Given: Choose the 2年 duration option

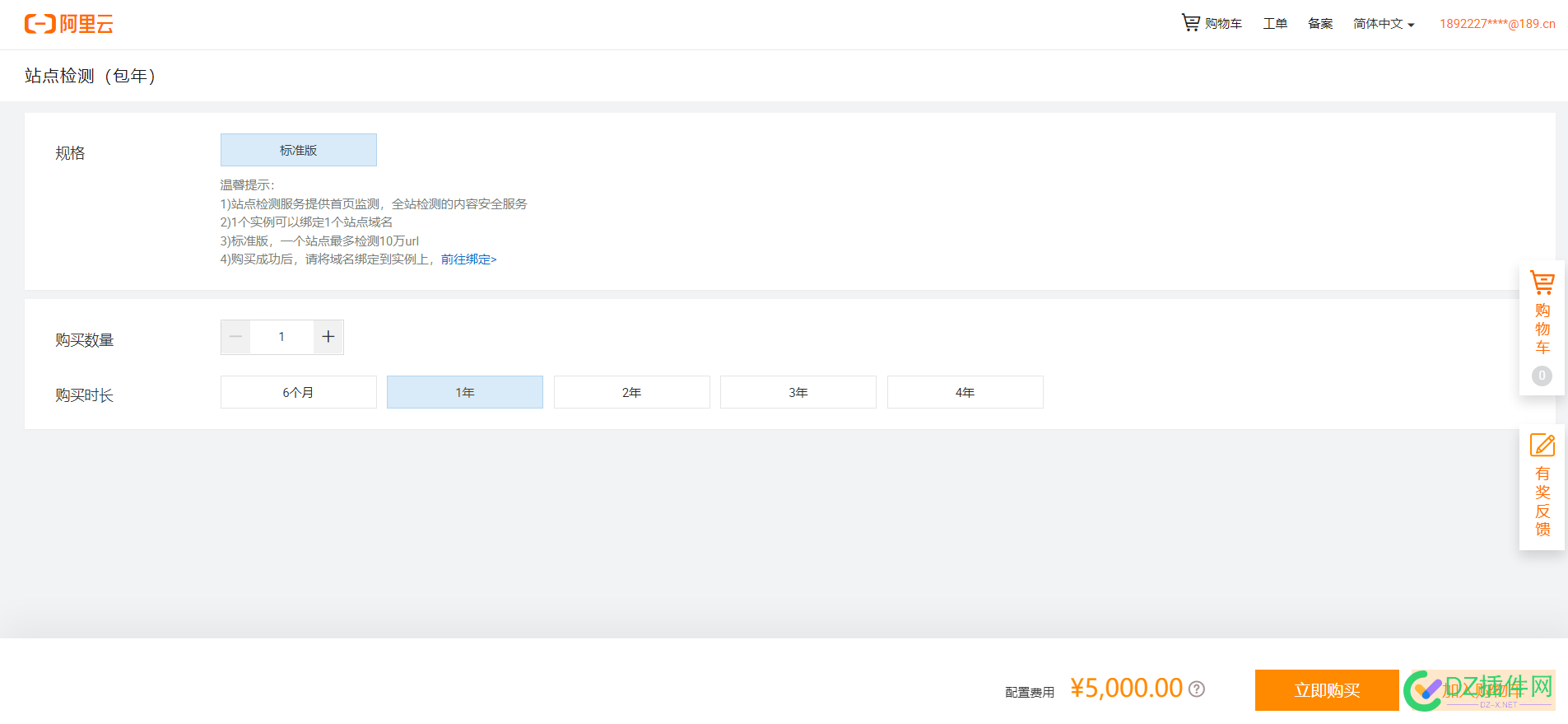Looking at the screenshot, I should point(632,392).
